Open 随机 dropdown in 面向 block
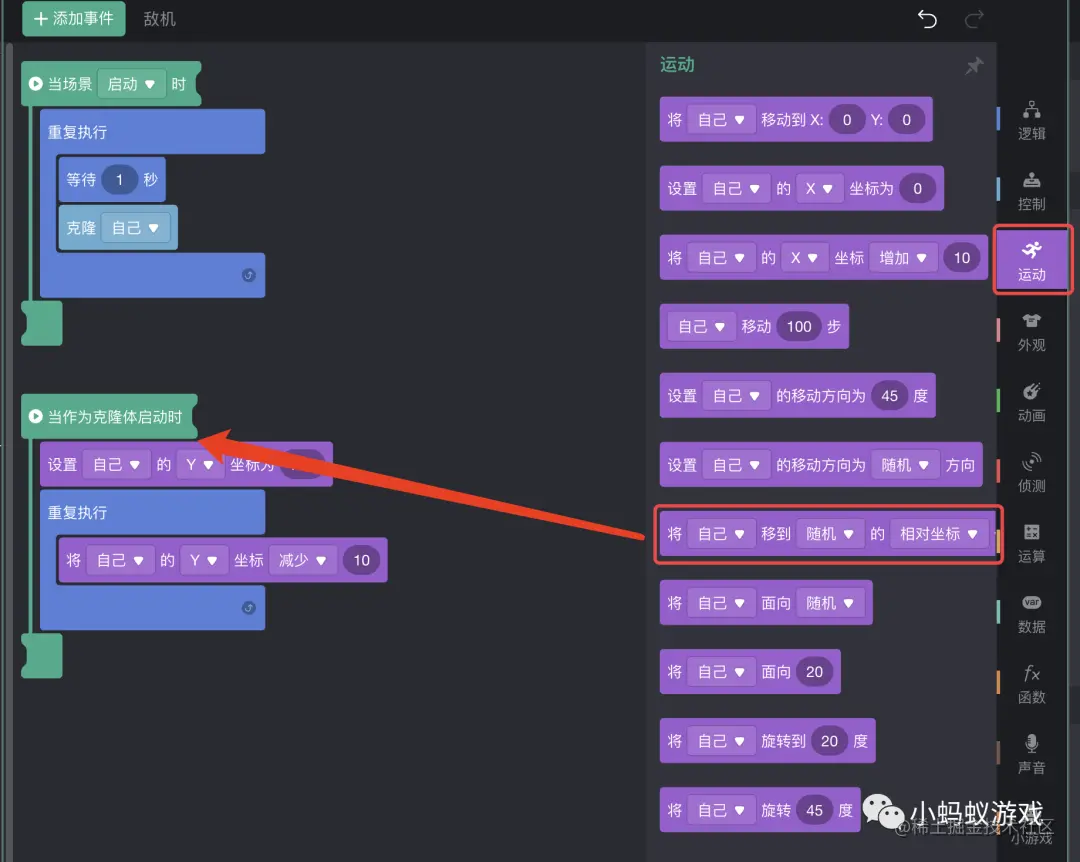The image size is (1080, 862). point(830,603)
